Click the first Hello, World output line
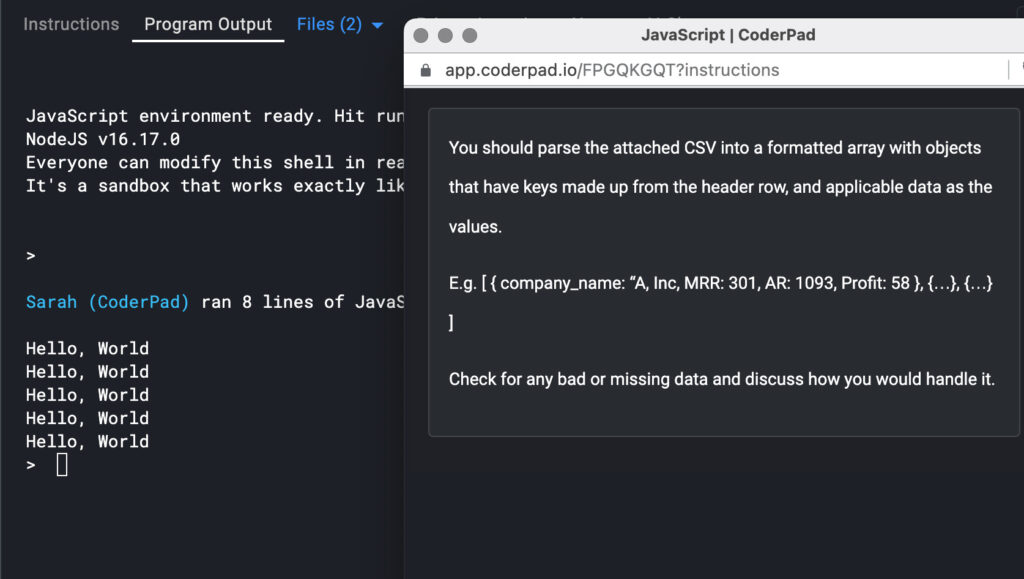This screenshot has width=1024, height=579. (x=87, y=348)
